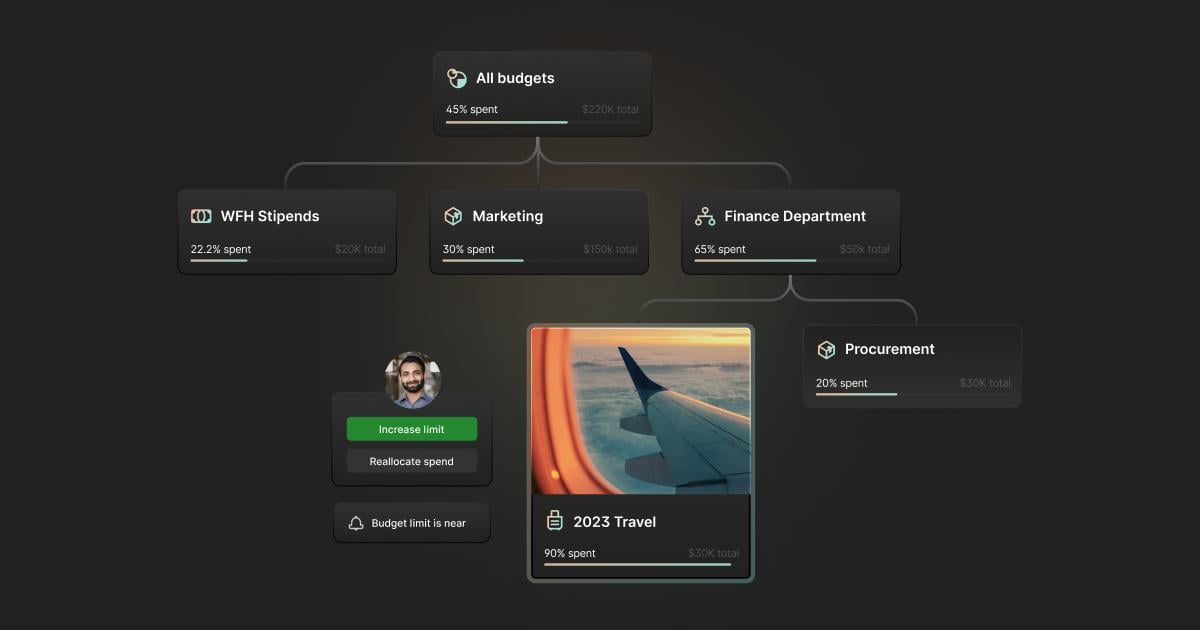Screen dimensions: 1200x630
Task: Click the Procurement cube icon
Action: [x=826, y=349]
